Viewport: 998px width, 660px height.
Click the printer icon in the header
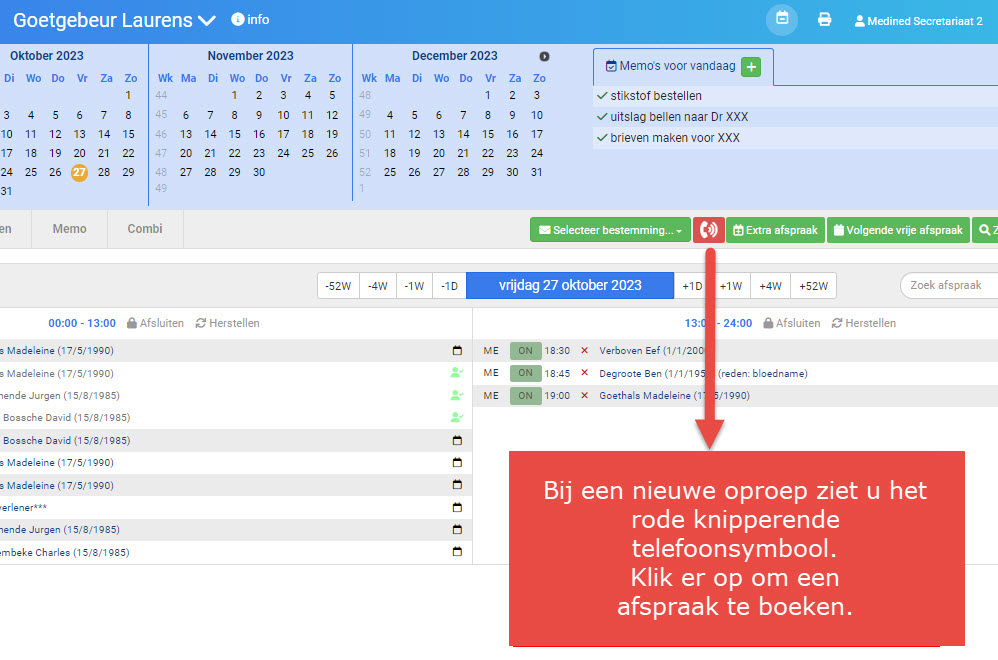tap(824, 20)
